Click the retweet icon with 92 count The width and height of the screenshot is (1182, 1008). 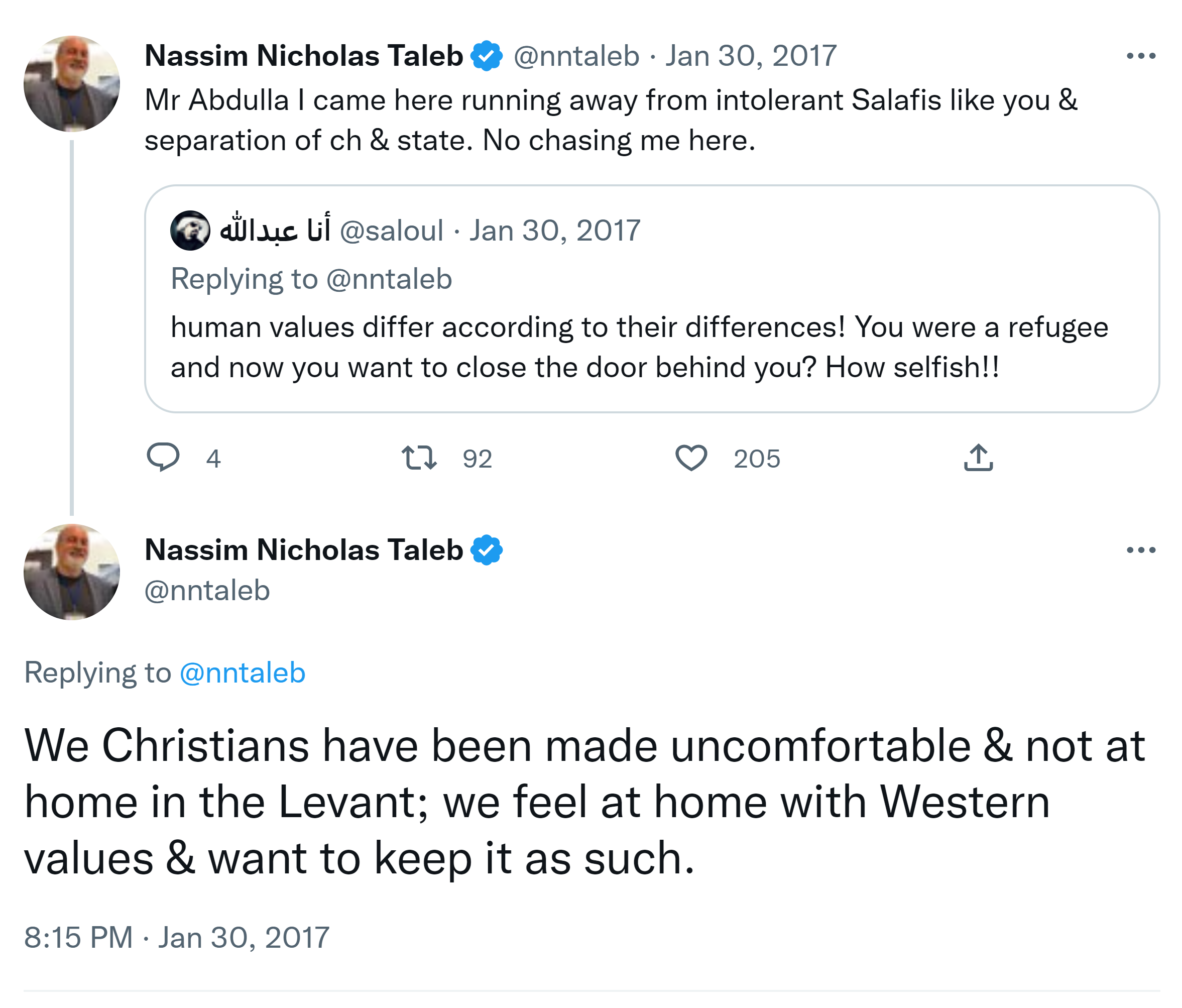[x=419, y=458]
